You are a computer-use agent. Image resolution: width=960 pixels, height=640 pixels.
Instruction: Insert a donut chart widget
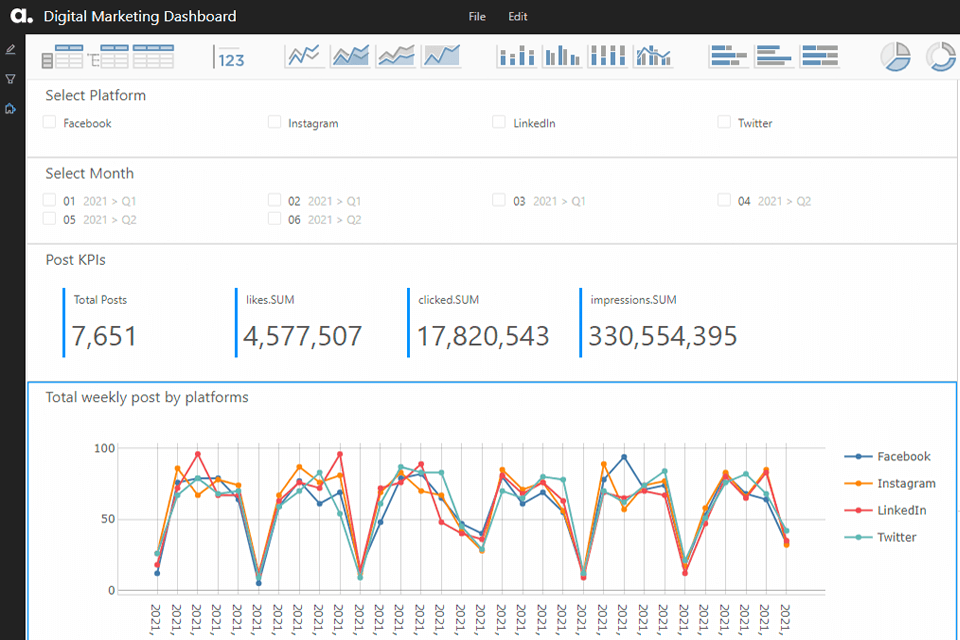[941, 57]
